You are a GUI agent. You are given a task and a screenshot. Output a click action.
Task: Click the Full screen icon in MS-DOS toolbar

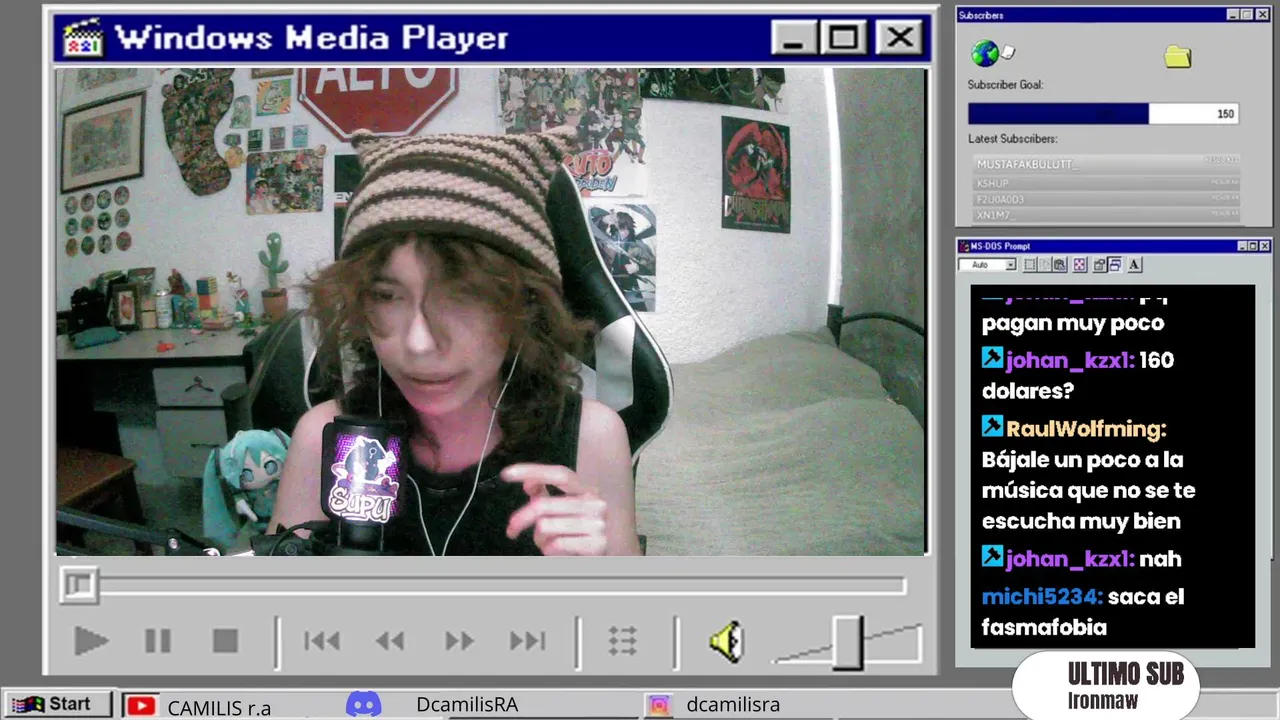(x=1080, y=265)
